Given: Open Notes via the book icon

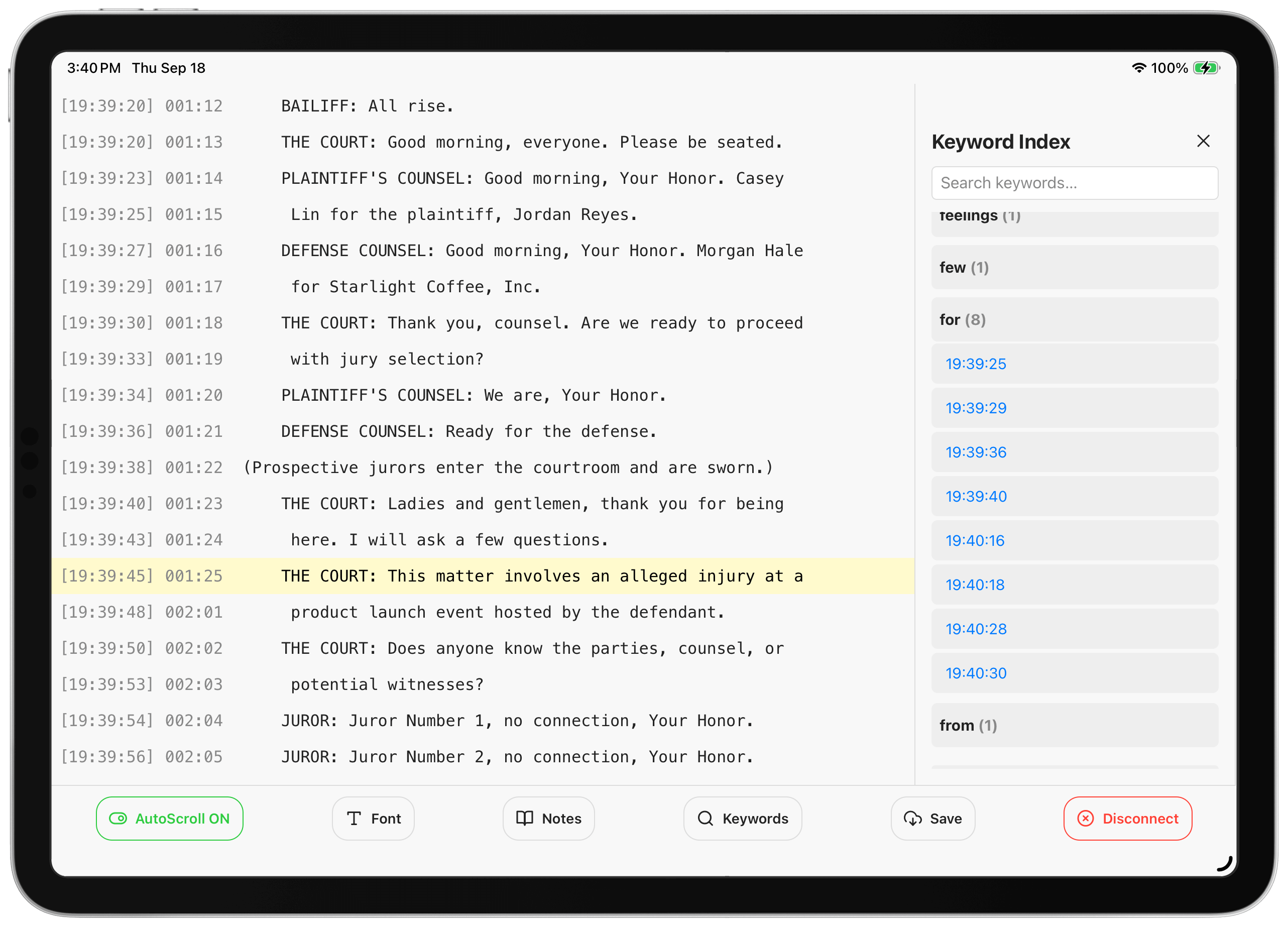Looking at the screenshot, I should 524,819.
